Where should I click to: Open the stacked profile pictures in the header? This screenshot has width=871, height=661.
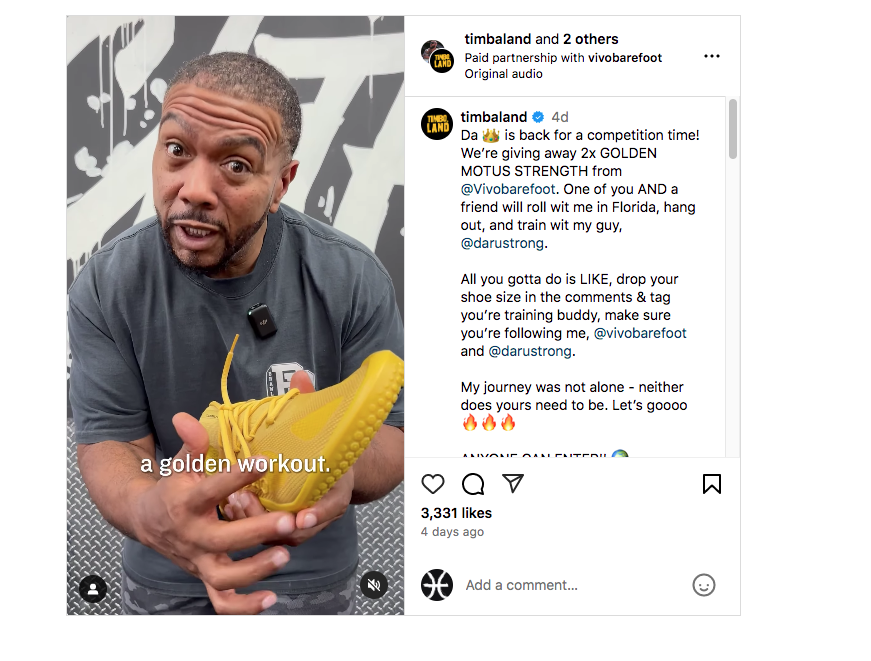[437, 56]
